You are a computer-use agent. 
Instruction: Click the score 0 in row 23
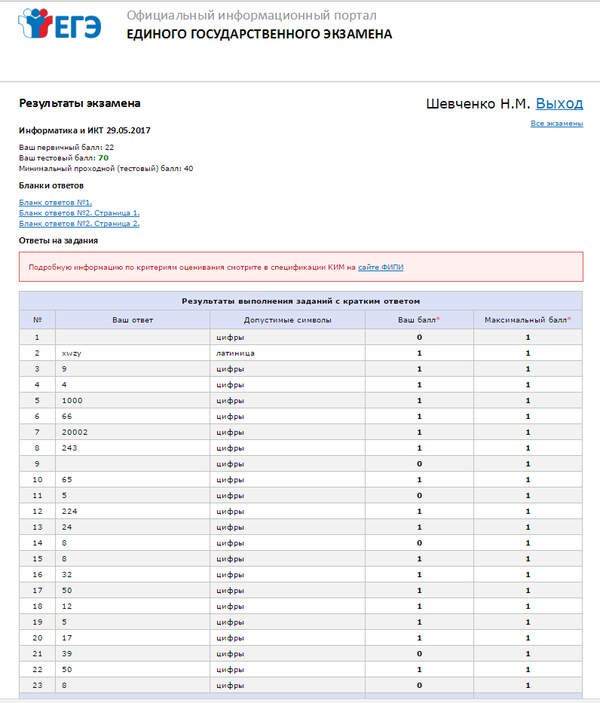click(x=419, y=685)
